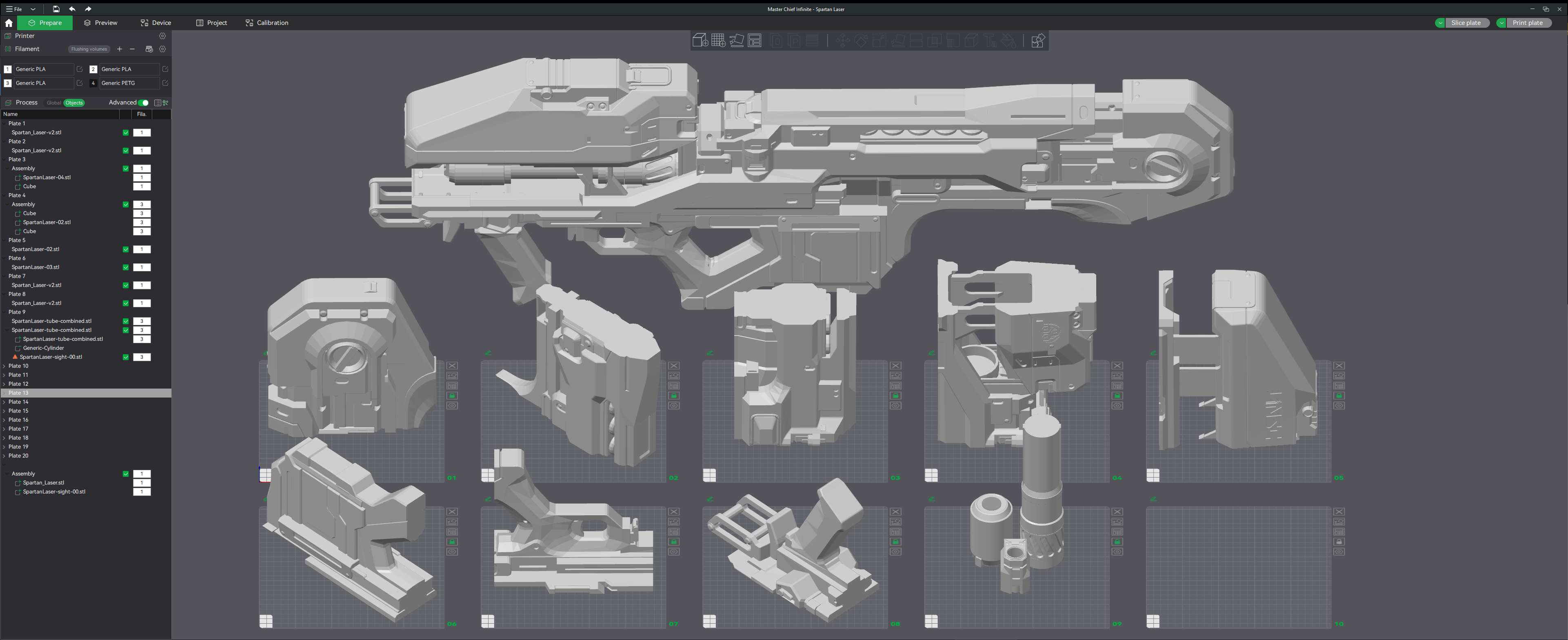Collapse the Assembly under Plate 4

[8, 204]
